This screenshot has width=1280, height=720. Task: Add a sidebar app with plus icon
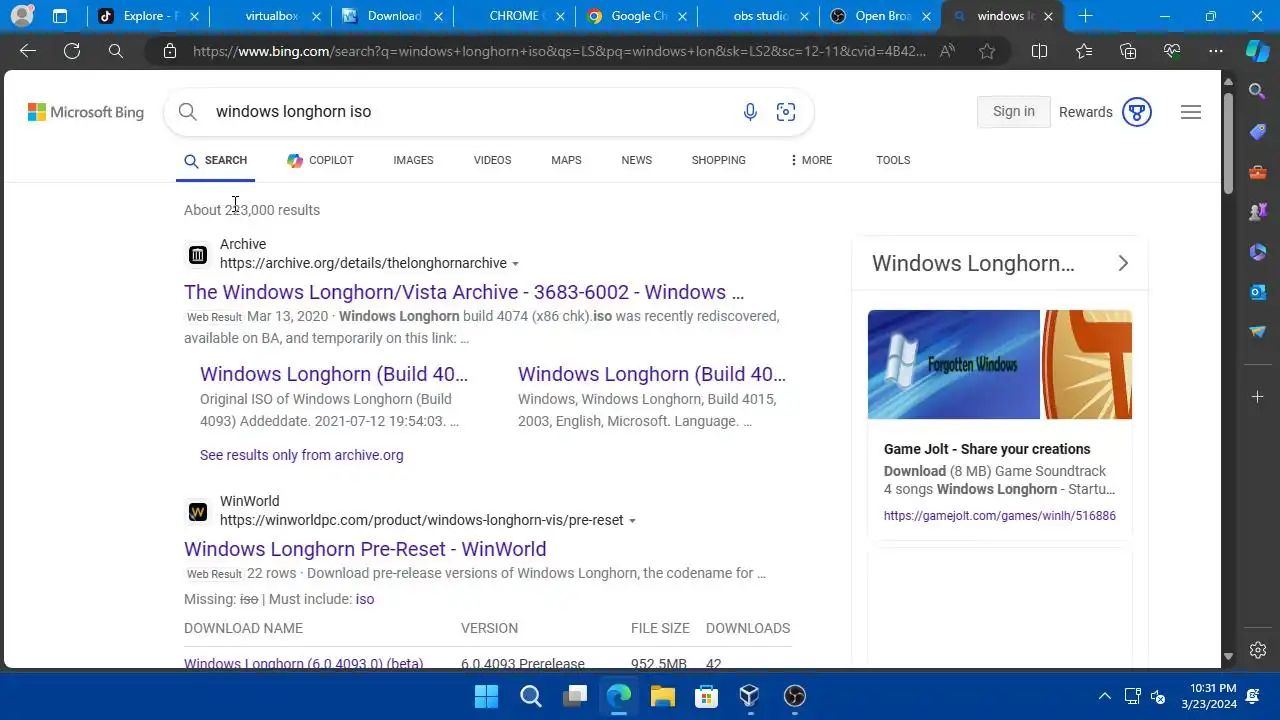point(1258,397)
